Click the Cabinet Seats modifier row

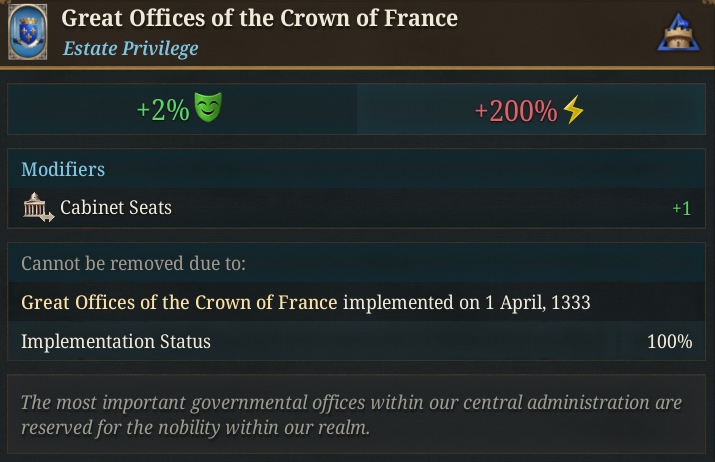pos(356,208)
